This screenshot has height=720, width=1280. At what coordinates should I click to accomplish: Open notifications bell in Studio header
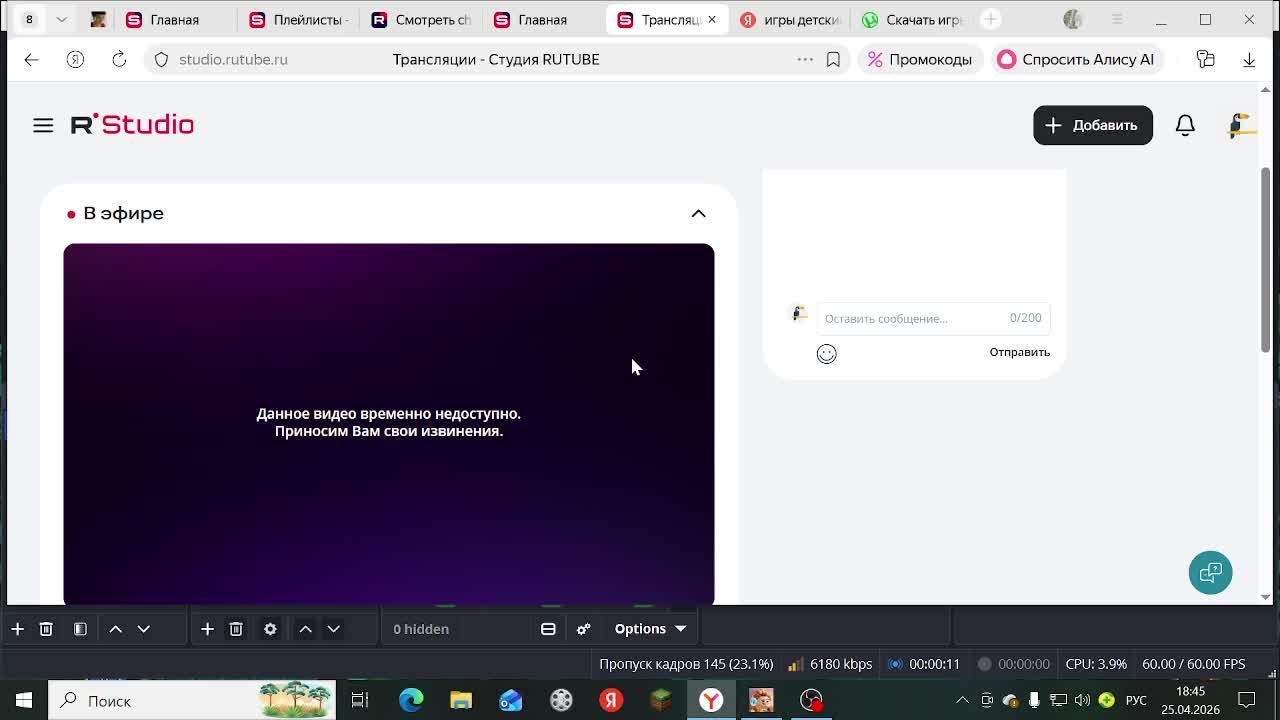click(x=1185, y=125)
